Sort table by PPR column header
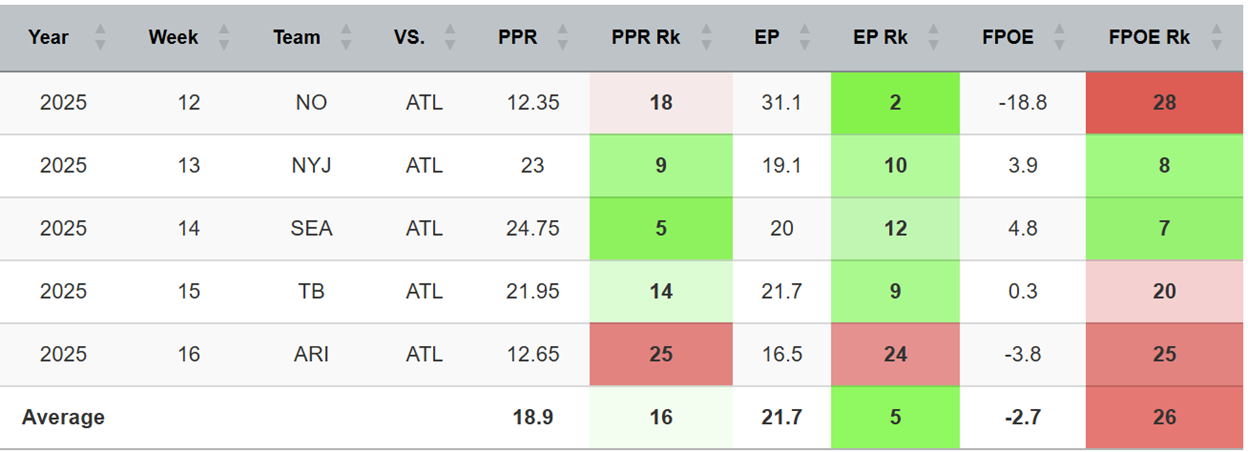 coord(518,38)
